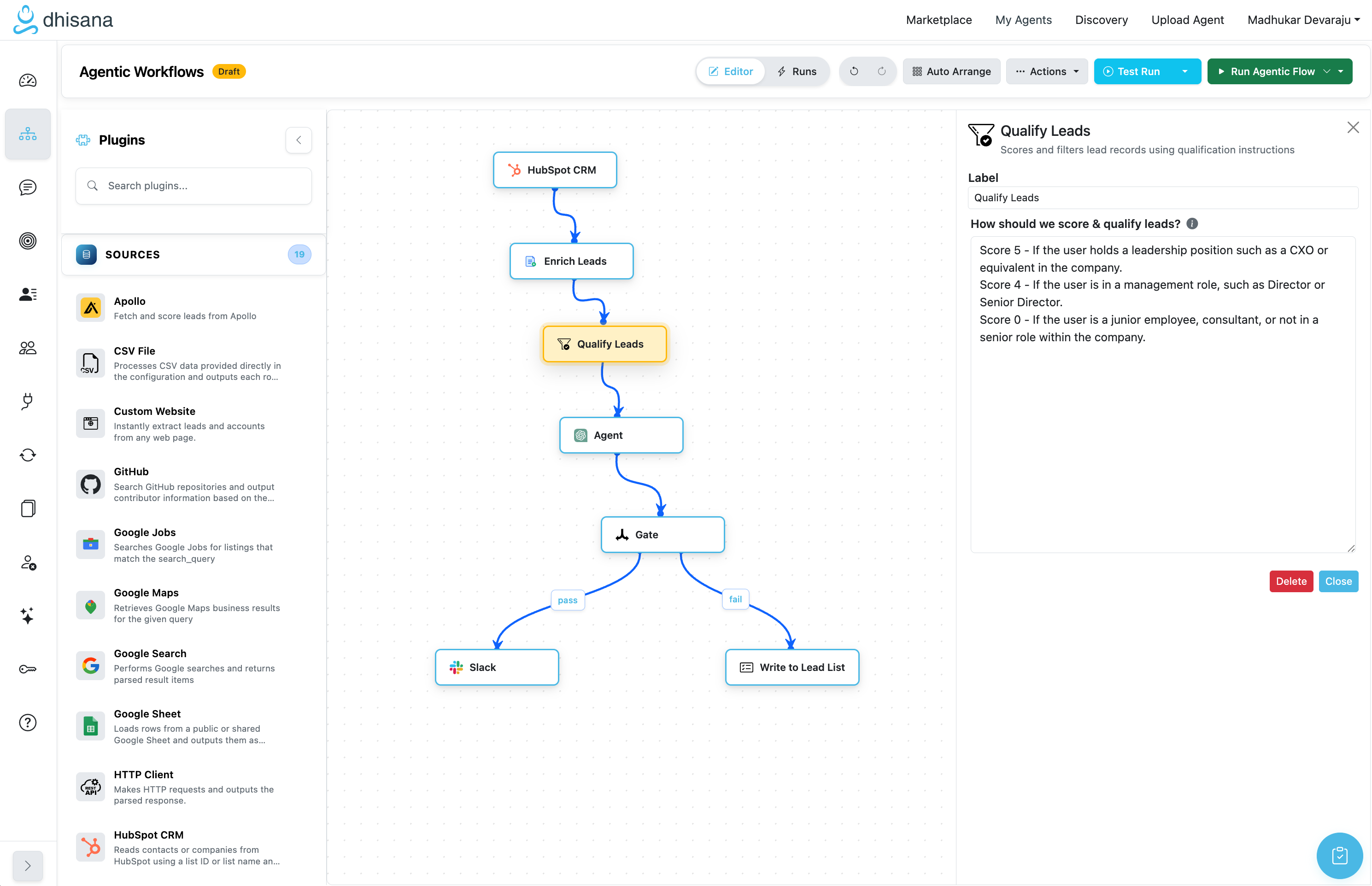Click the chat bubble sidebar icon

tap(28, 187)
